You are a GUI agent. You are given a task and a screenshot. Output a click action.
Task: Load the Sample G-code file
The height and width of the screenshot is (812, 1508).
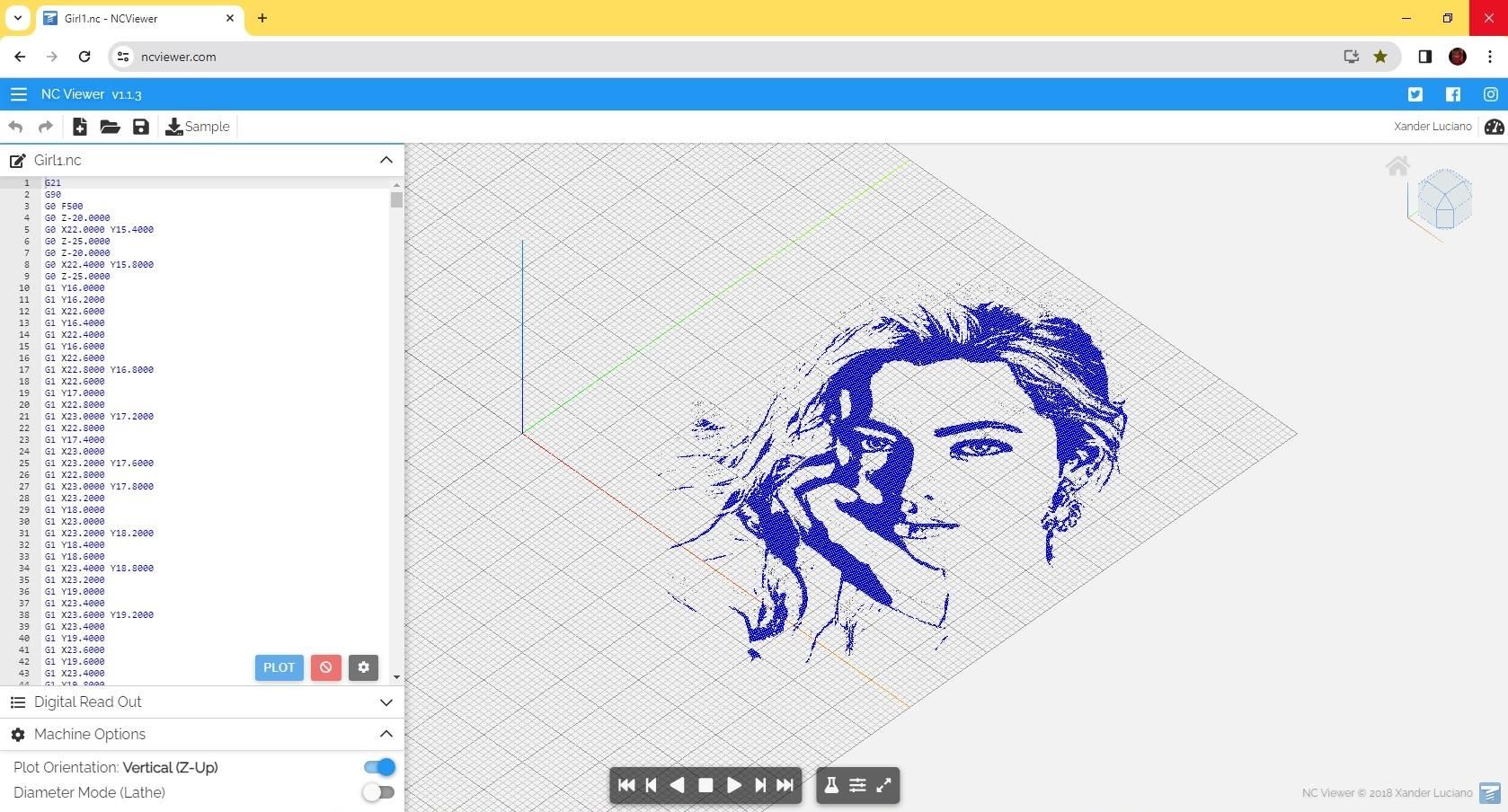[x=198, y=127]
